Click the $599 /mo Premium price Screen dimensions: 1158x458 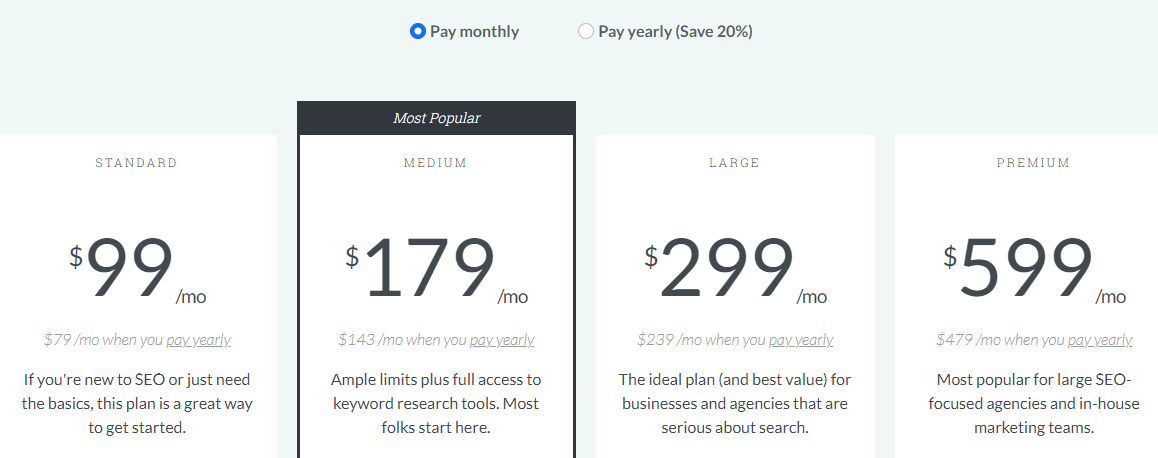click(1034, 270)
